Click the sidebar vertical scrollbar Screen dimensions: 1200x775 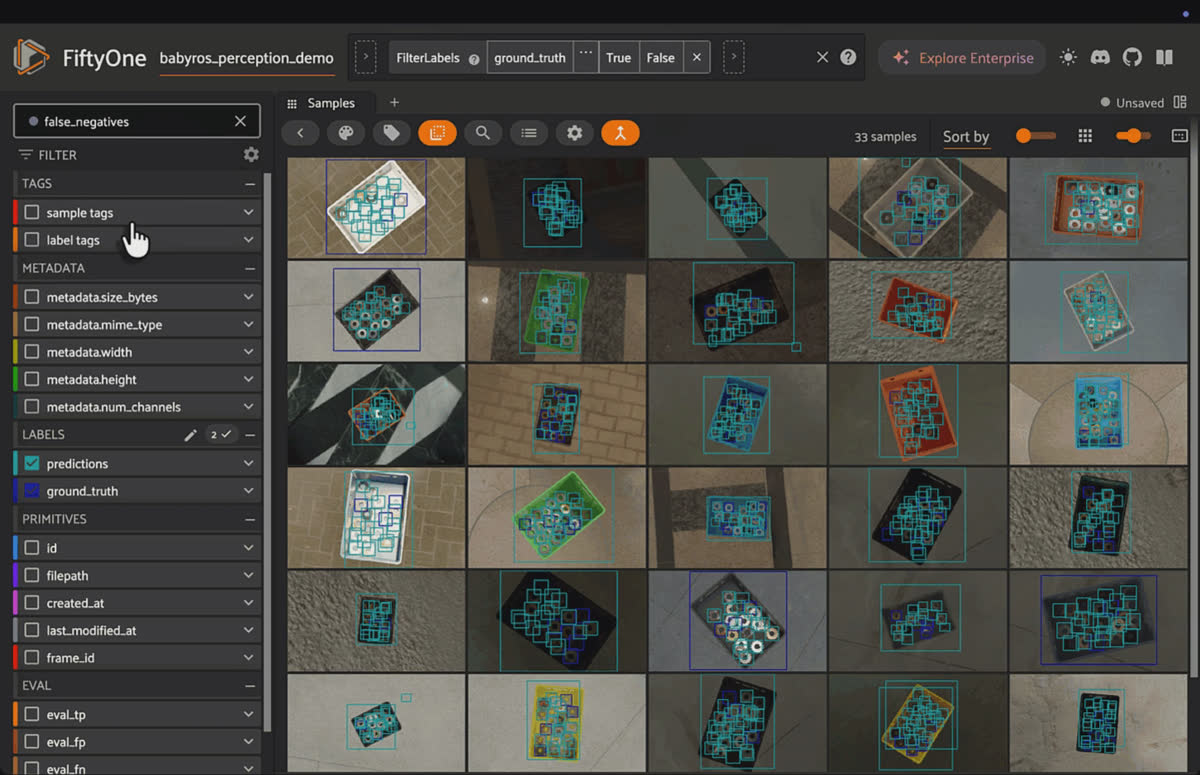tap(267, 450)
